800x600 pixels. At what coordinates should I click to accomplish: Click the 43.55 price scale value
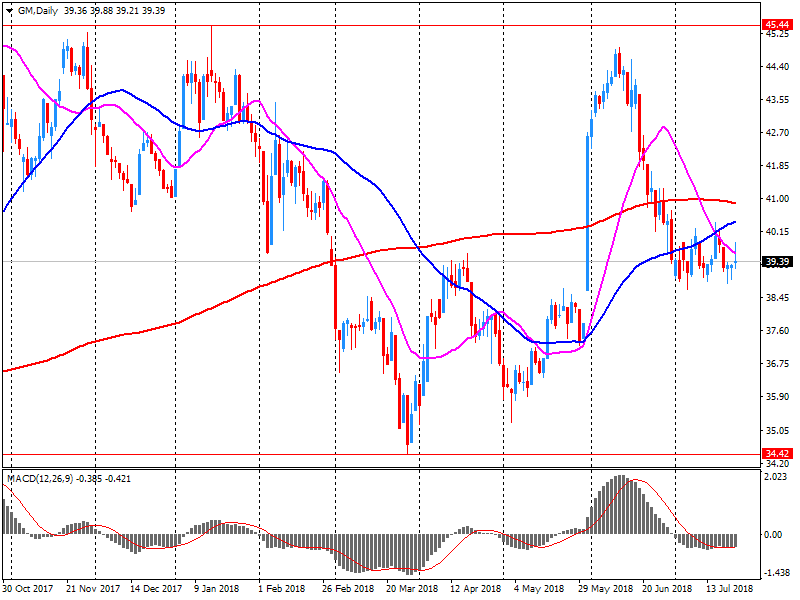coord(777,99)
